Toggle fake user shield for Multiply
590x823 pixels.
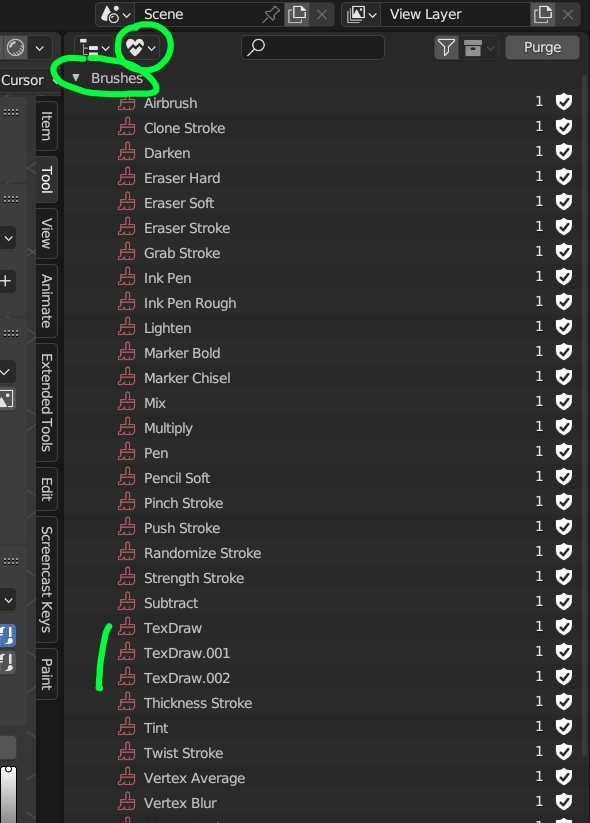tap(564, 427)
